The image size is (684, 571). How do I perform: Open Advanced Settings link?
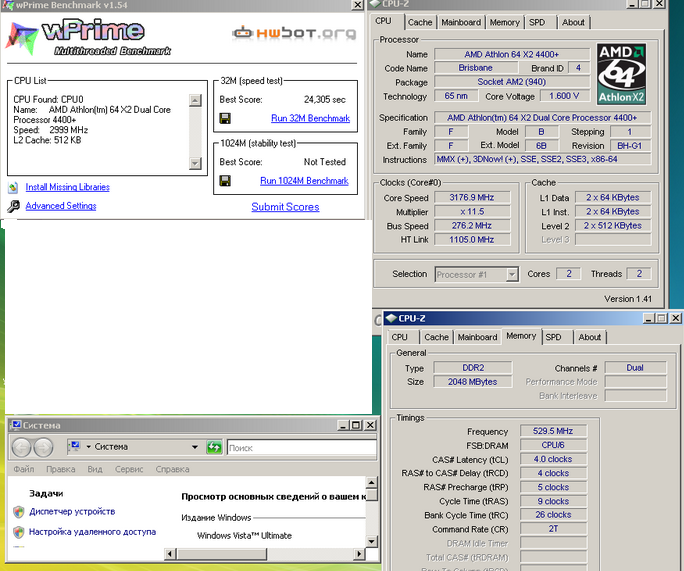pyautogui.click(x=61, y=206)
